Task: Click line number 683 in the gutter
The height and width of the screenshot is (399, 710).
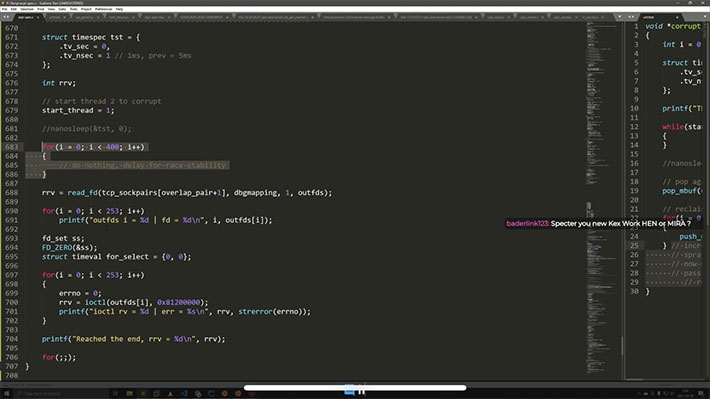Action: pyautogui.click(x=11, y=147)
